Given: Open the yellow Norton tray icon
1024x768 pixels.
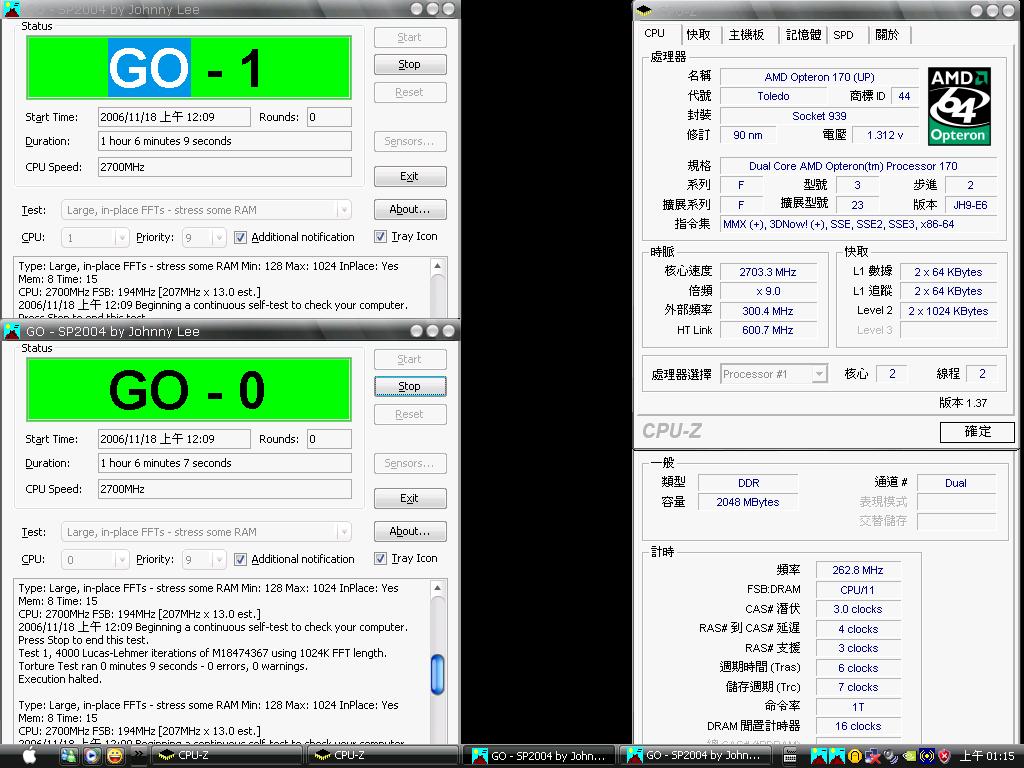Looking at the screenshot, I should [855, 756].
